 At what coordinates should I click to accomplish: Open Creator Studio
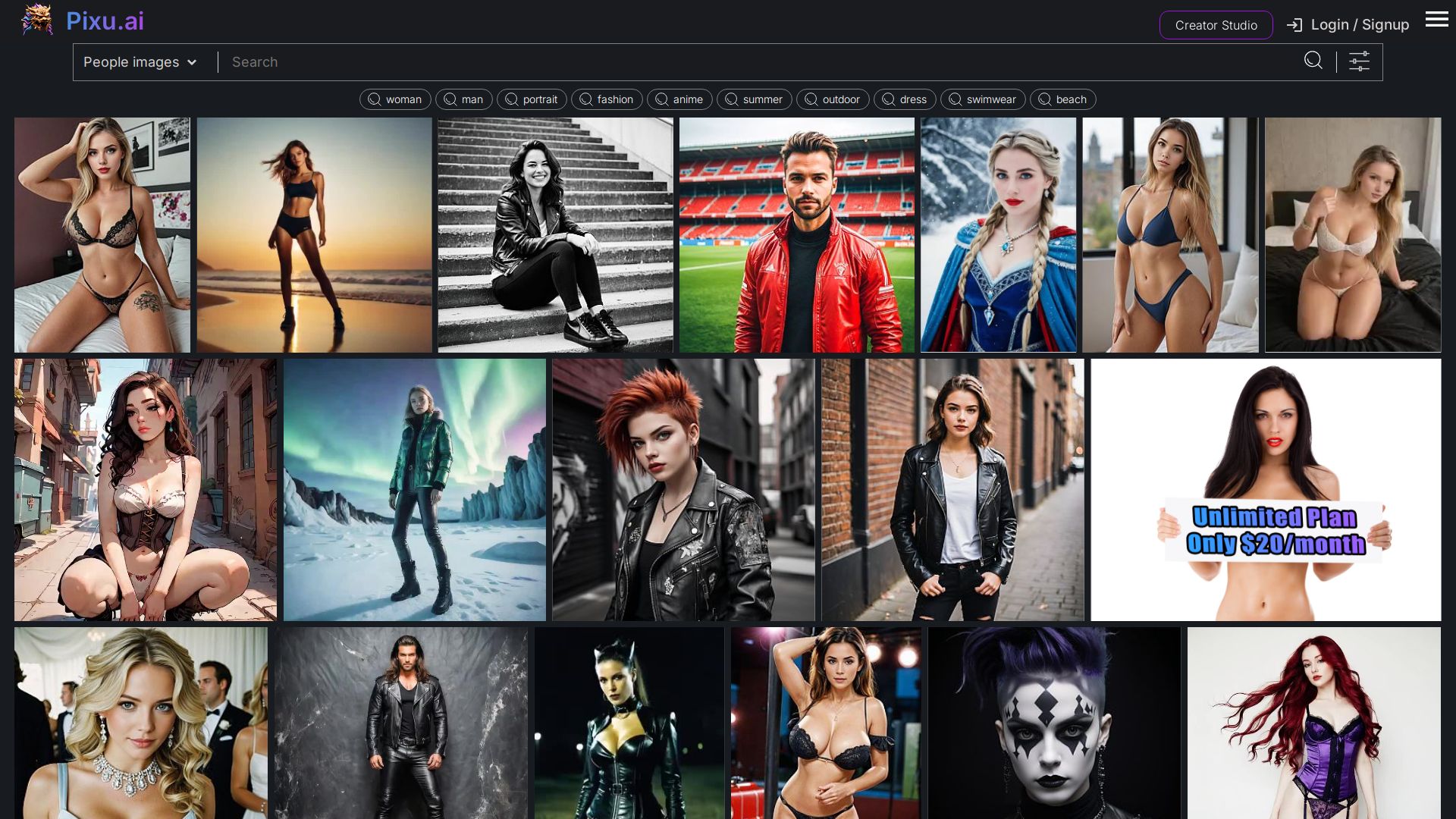pyautogui.click(x=1216, y=25)
